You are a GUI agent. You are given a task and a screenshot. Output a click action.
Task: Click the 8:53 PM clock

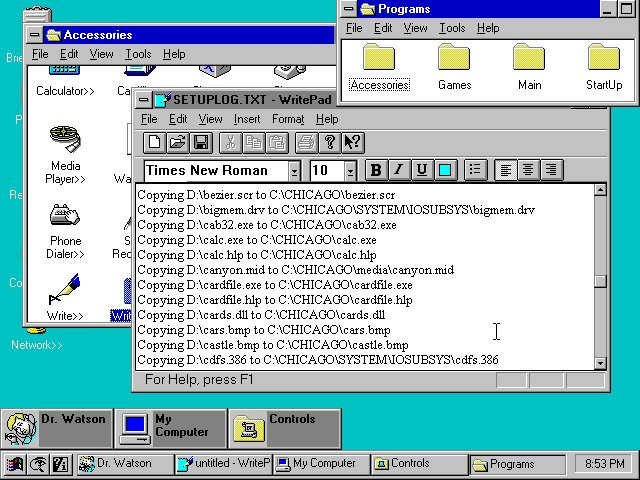[604, 464]
